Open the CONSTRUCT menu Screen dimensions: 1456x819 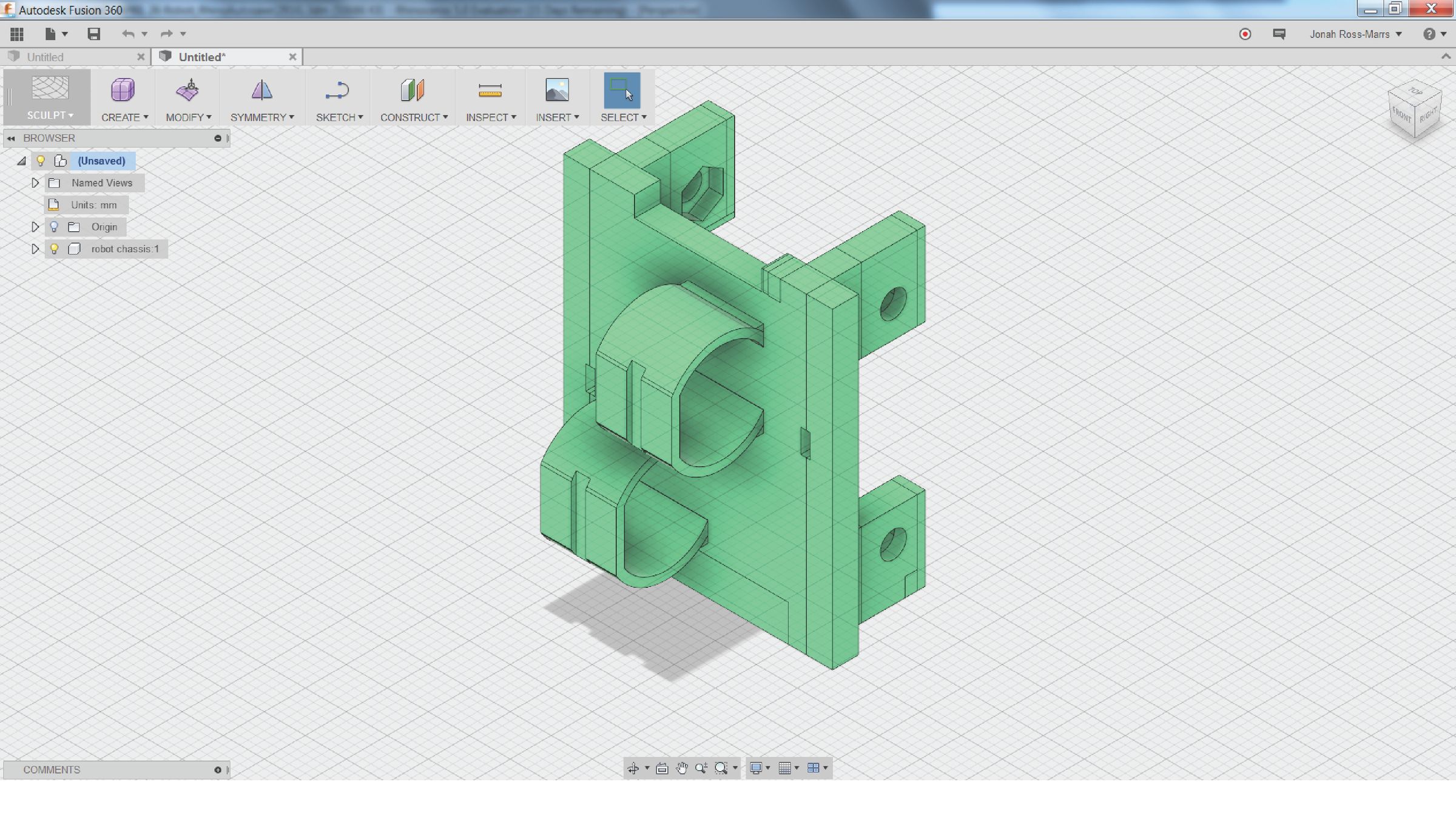[x=414, y=117]
